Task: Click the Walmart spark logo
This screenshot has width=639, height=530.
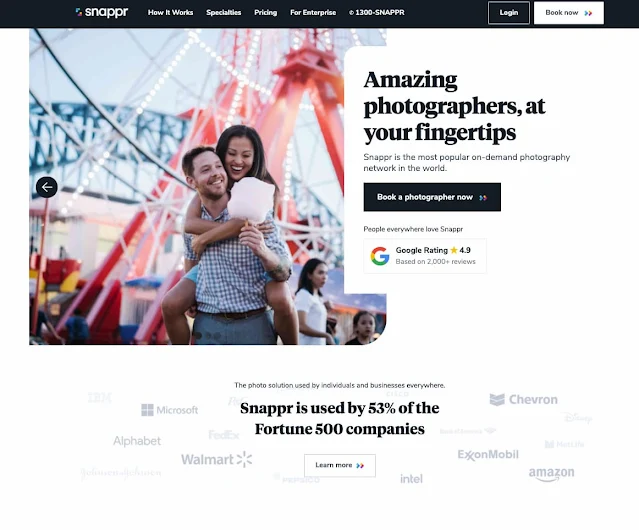Action: tap(245, 459)
